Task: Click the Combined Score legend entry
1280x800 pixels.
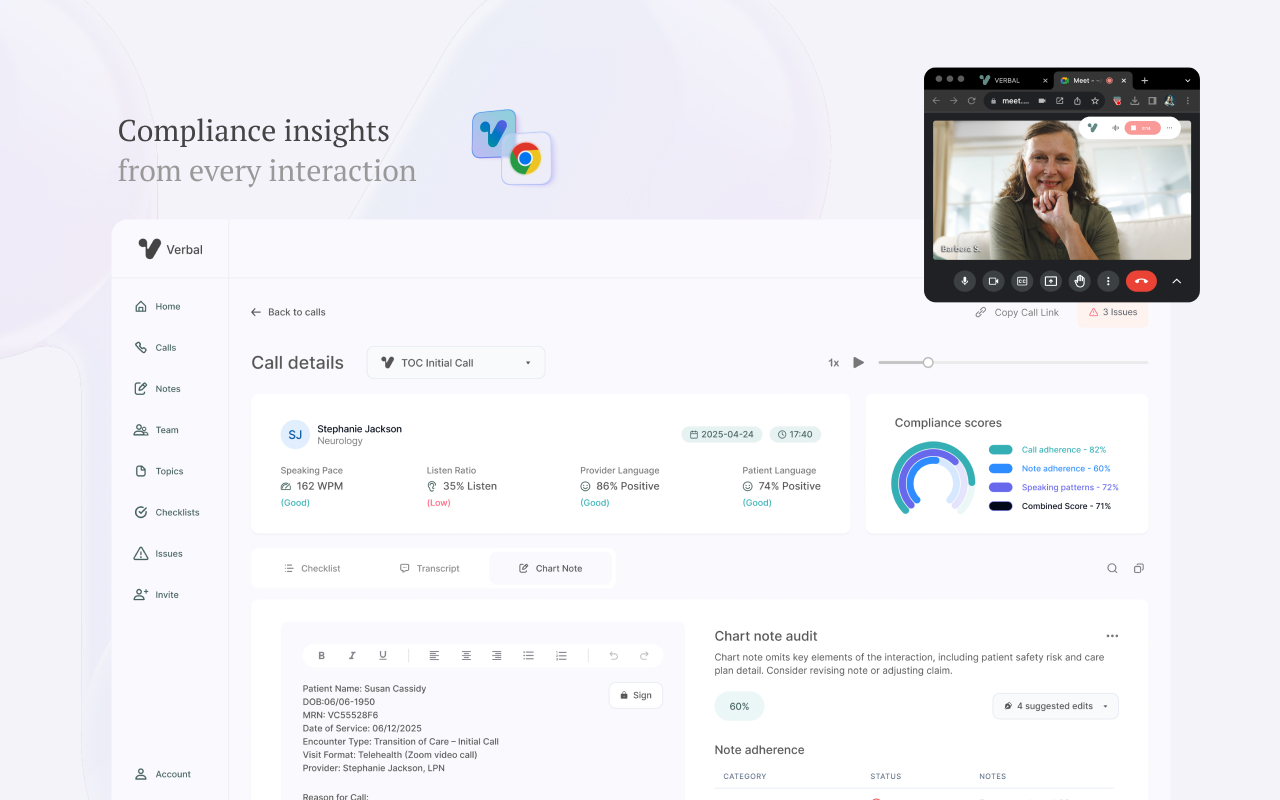Action: click(1050, 506)
